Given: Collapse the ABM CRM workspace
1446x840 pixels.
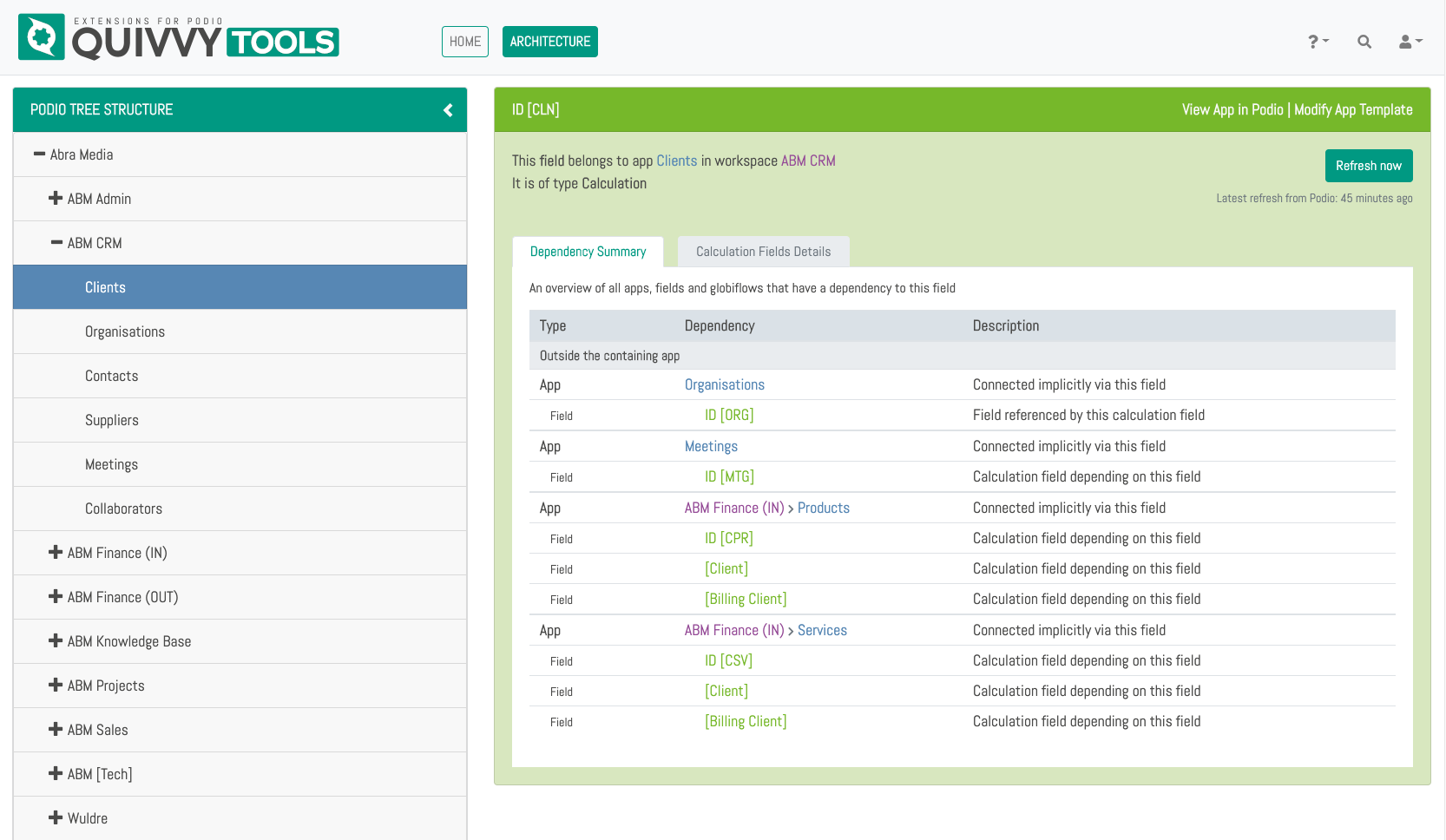Looking at the screenshot, I should [x=56, y=243].
